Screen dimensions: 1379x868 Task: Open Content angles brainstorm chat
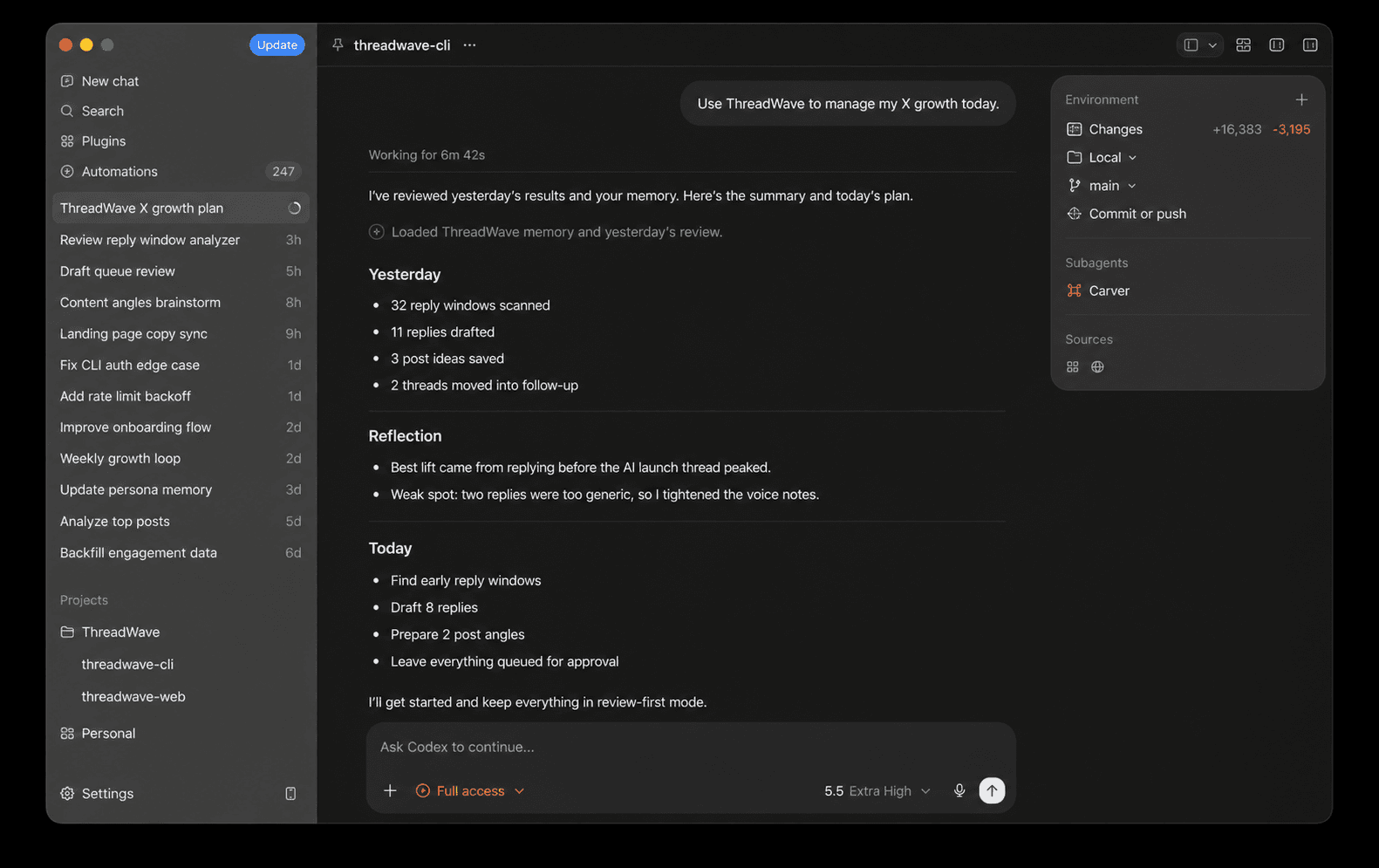(181, 303)
